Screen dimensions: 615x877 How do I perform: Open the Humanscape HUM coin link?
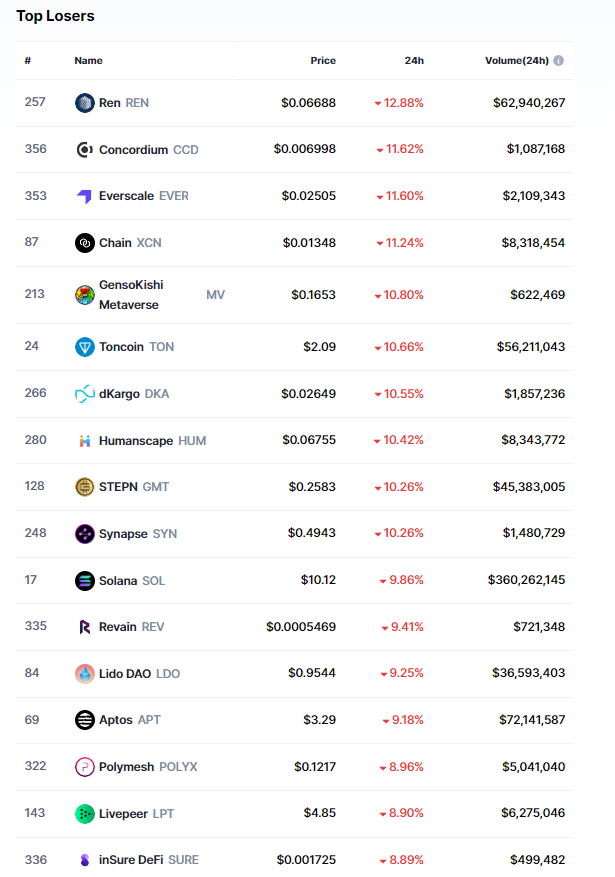tap(152, 441)
